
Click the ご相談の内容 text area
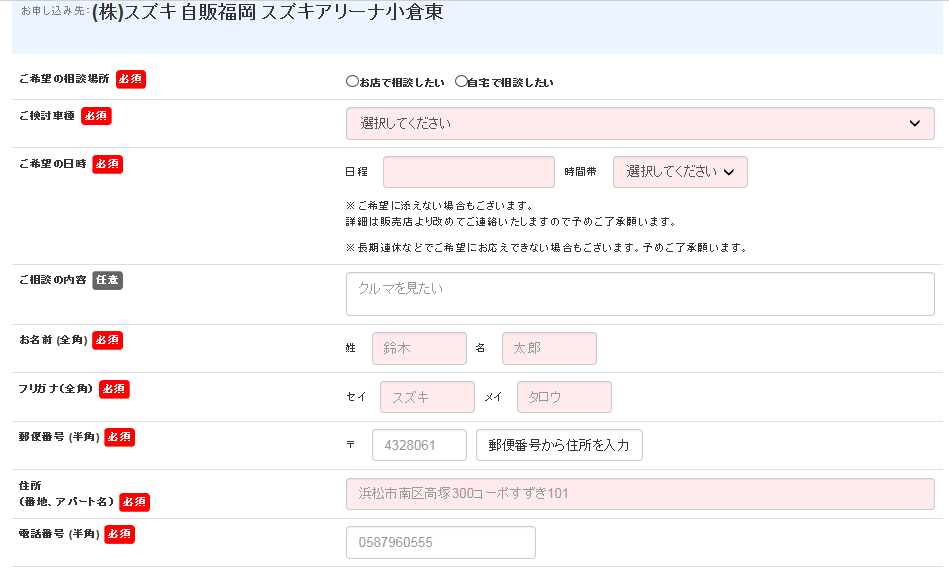(x=640, y=294)
